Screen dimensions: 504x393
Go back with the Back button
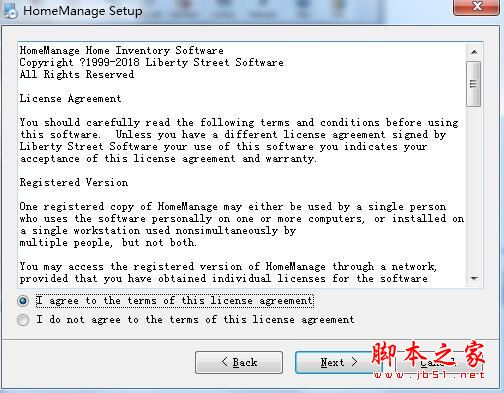(x=239, y=362)
